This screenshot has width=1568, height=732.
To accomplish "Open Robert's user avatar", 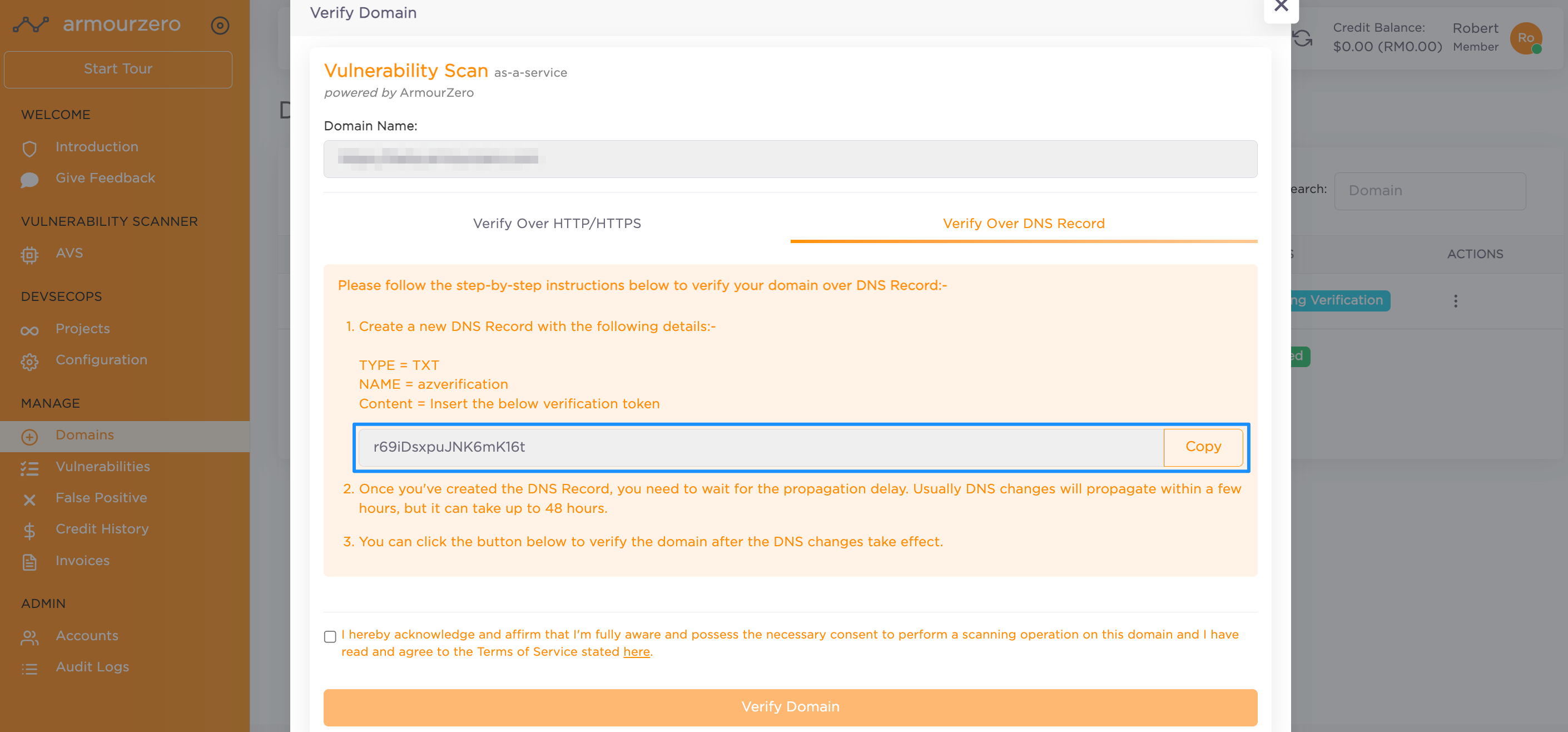I will point(1525,38).
